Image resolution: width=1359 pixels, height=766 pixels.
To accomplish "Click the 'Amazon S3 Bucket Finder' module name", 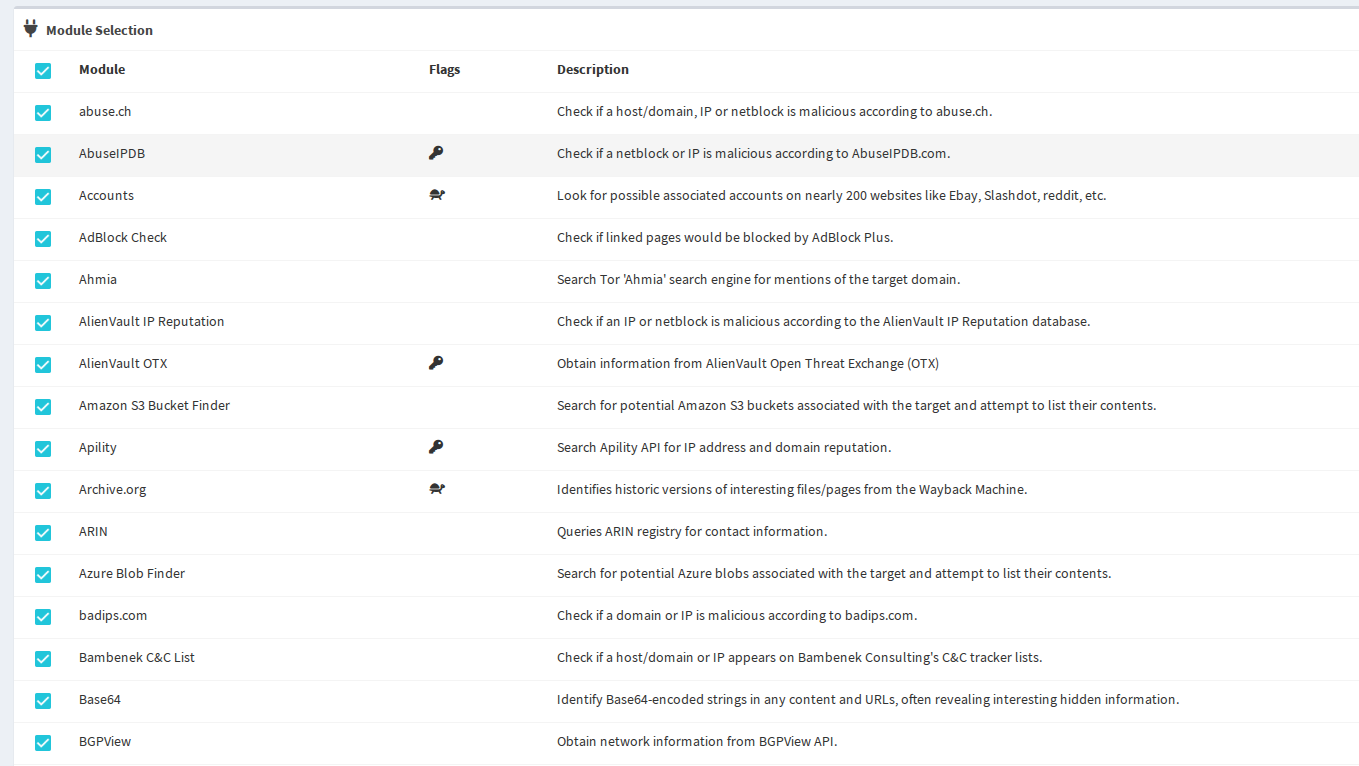I will tap(154, 405).
